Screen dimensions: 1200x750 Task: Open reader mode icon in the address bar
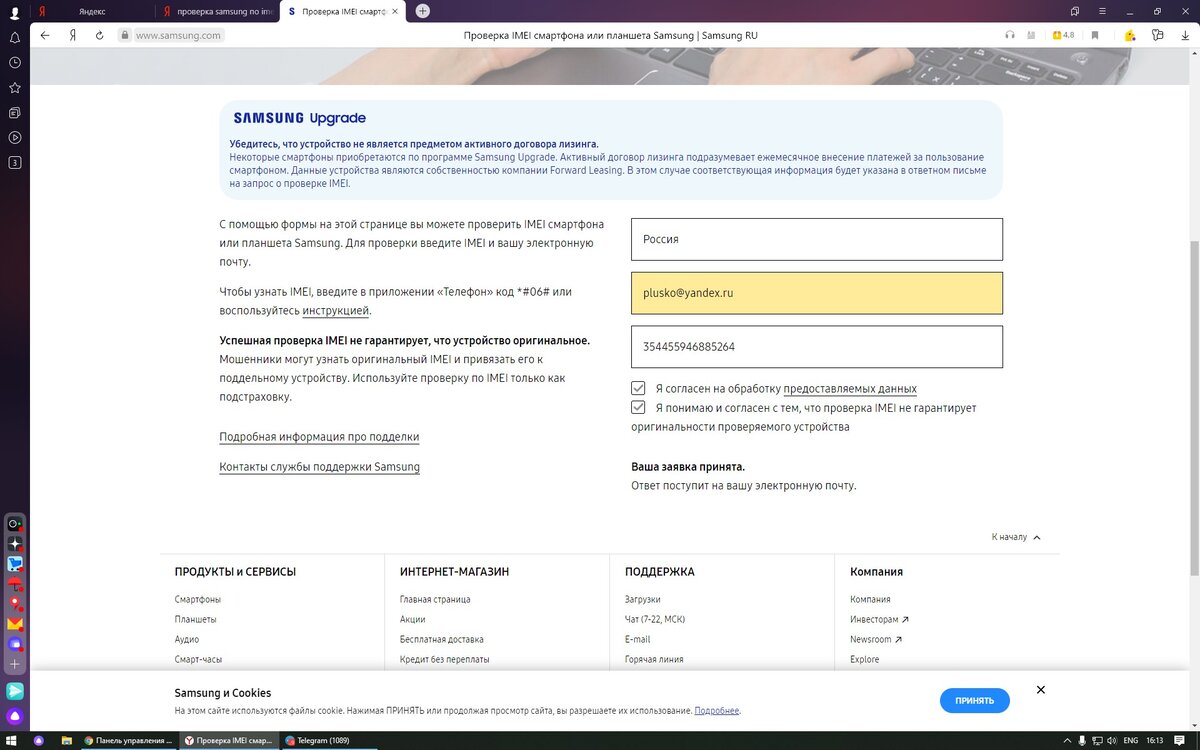(1031, 35)
